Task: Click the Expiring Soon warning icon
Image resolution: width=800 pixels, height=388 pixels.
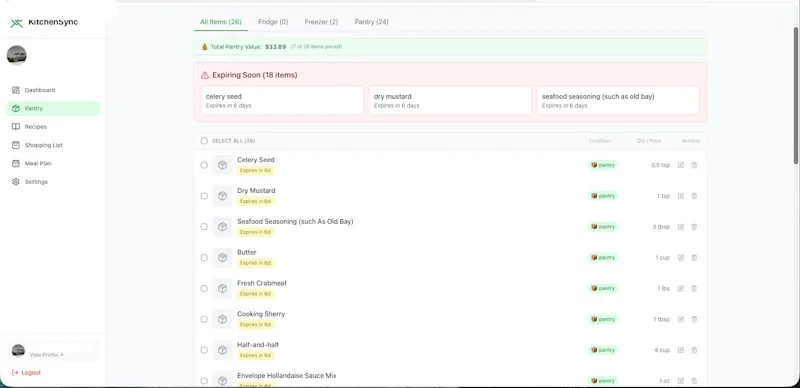Action: click(205, 75)
